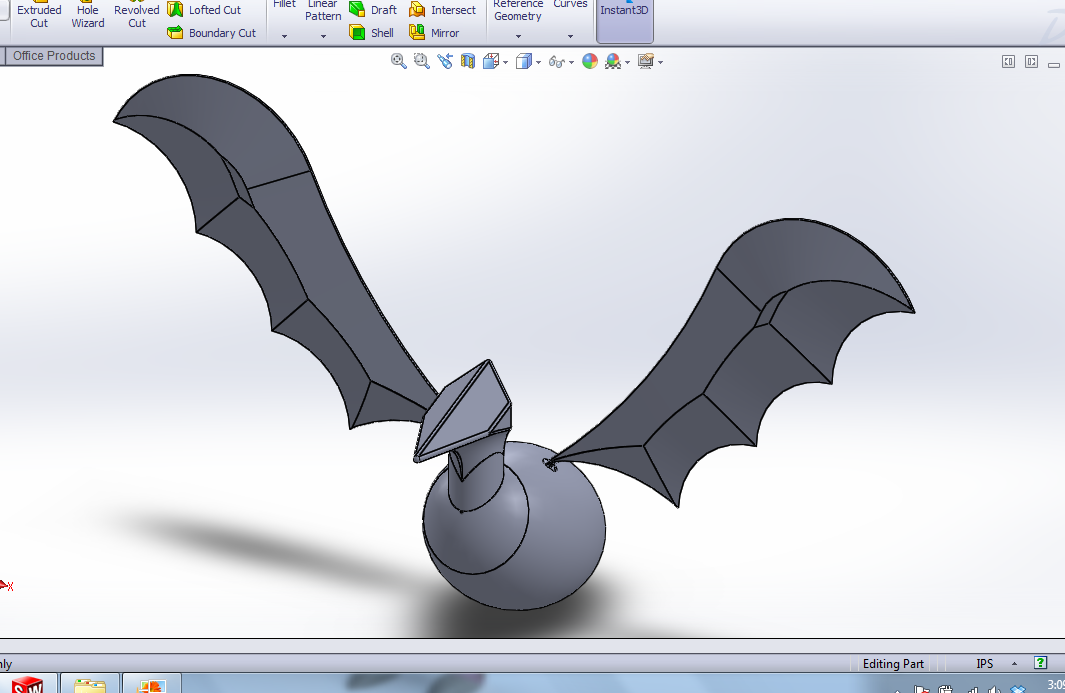Viewport: 1065px width, 693px height.
Task: Click the Display Style icon
Action: (x=524, y=62)
